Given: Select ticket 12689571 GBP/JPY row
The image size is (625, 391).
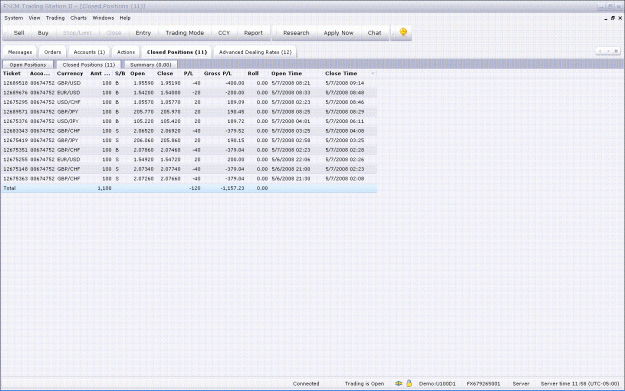Looking at the screenshot, I should [x=189, y=112].
